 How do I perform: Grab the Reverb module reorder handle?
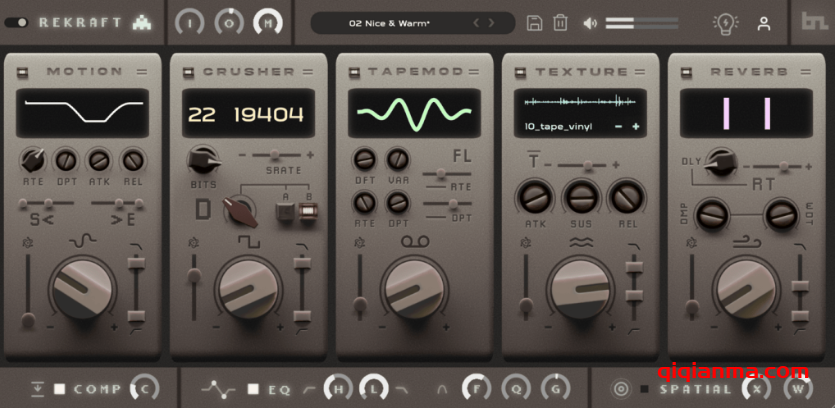(x=806, y=72)
